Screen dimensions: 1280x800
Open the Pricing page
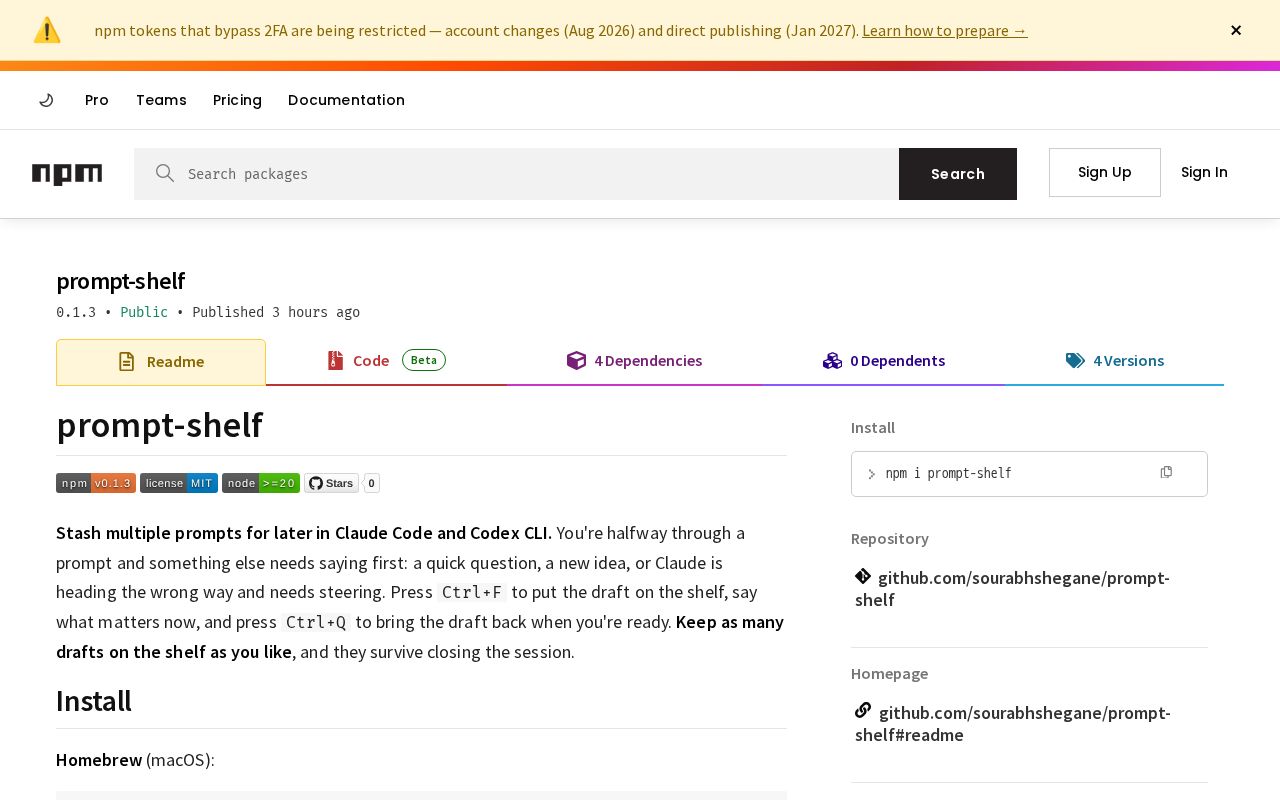(x=237, y=100)
